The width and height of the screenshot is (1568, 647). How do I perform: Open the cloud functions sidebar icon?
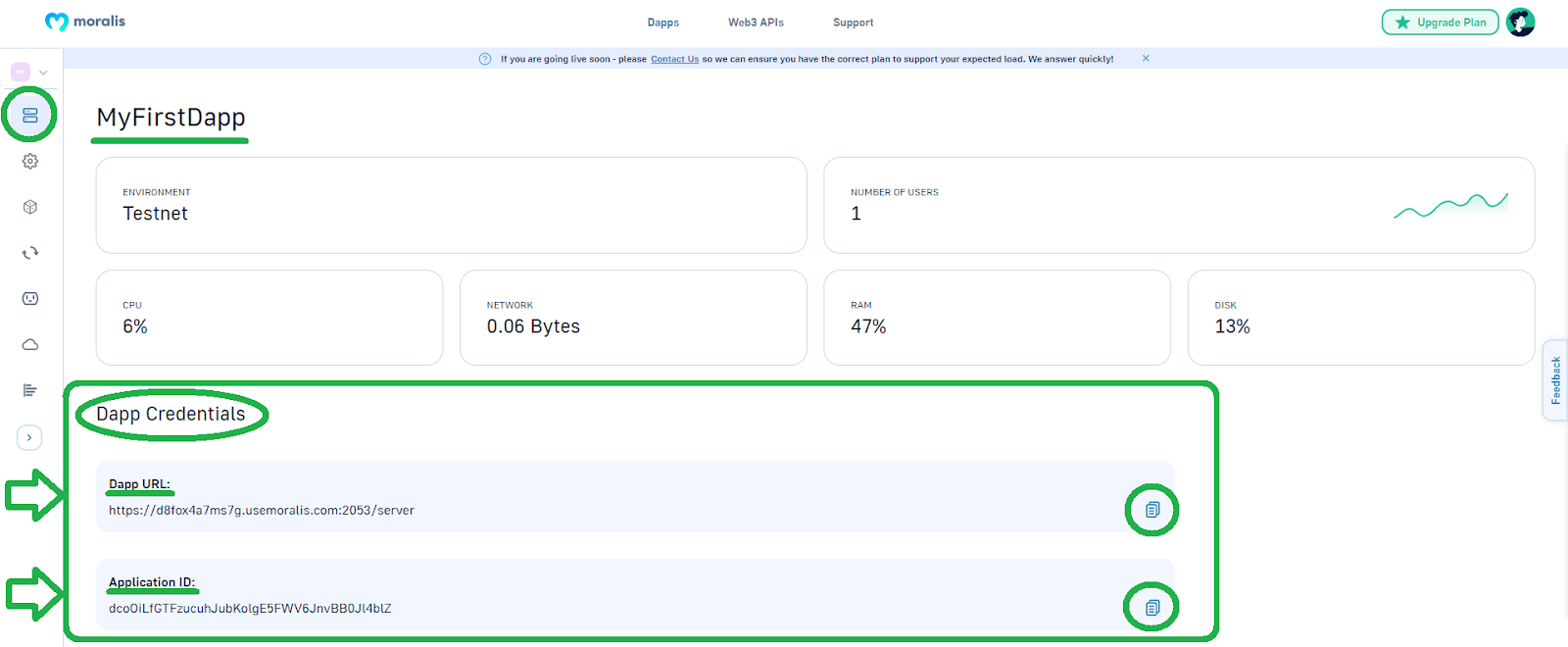30,344
